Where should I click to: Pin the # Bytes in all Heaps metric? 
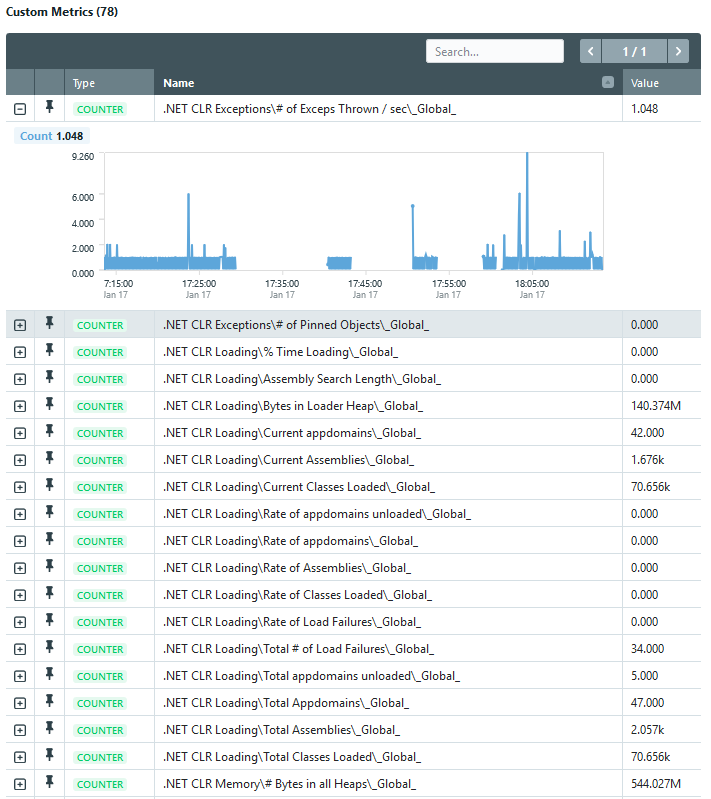pos(49,782)
